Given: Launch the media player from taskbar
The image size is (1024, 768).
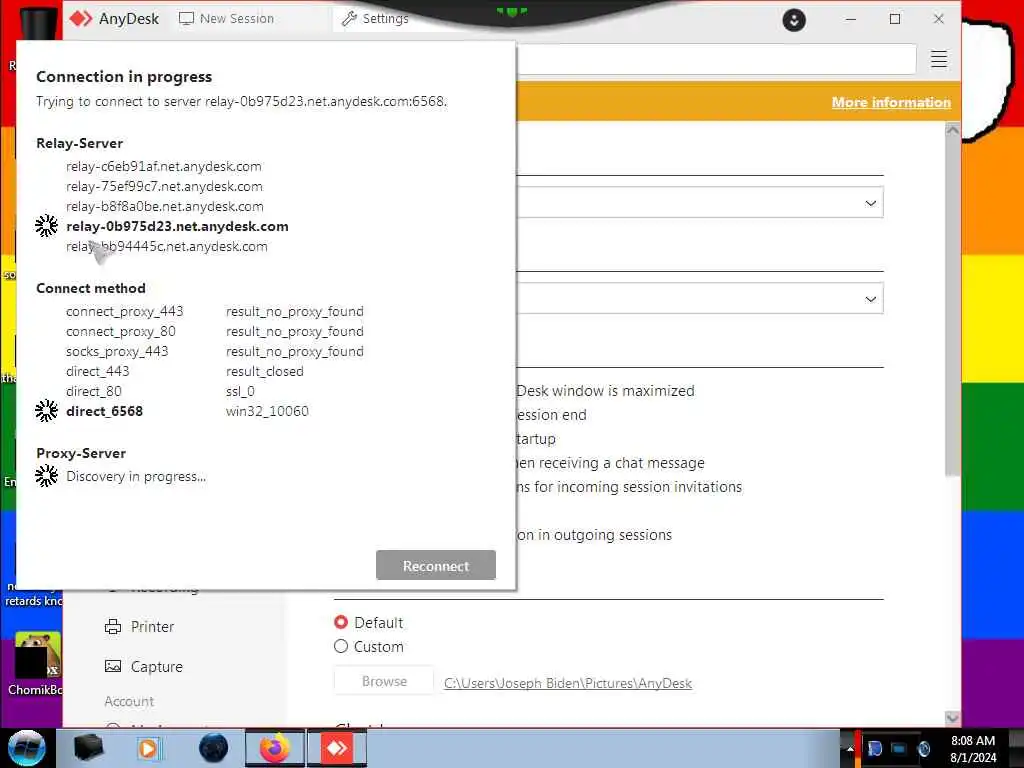Looking at the screenshot, I should point(148,748).
